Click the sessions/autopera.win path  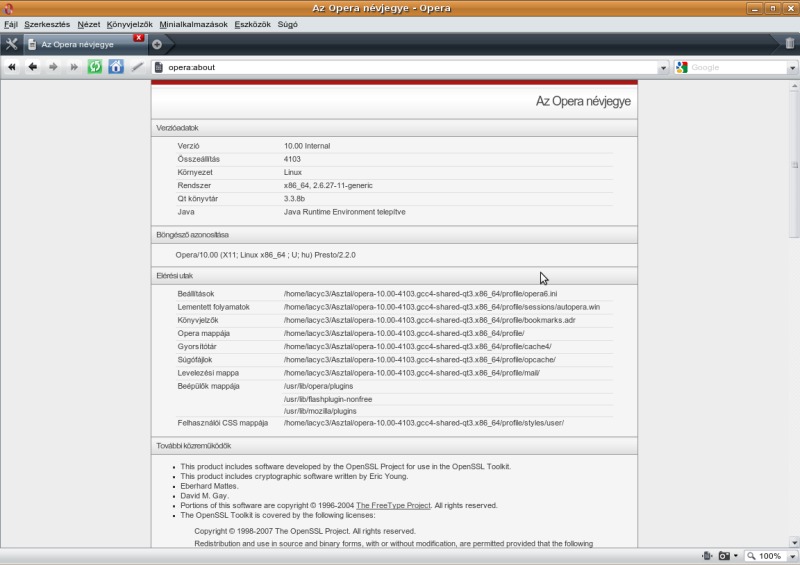442,307
